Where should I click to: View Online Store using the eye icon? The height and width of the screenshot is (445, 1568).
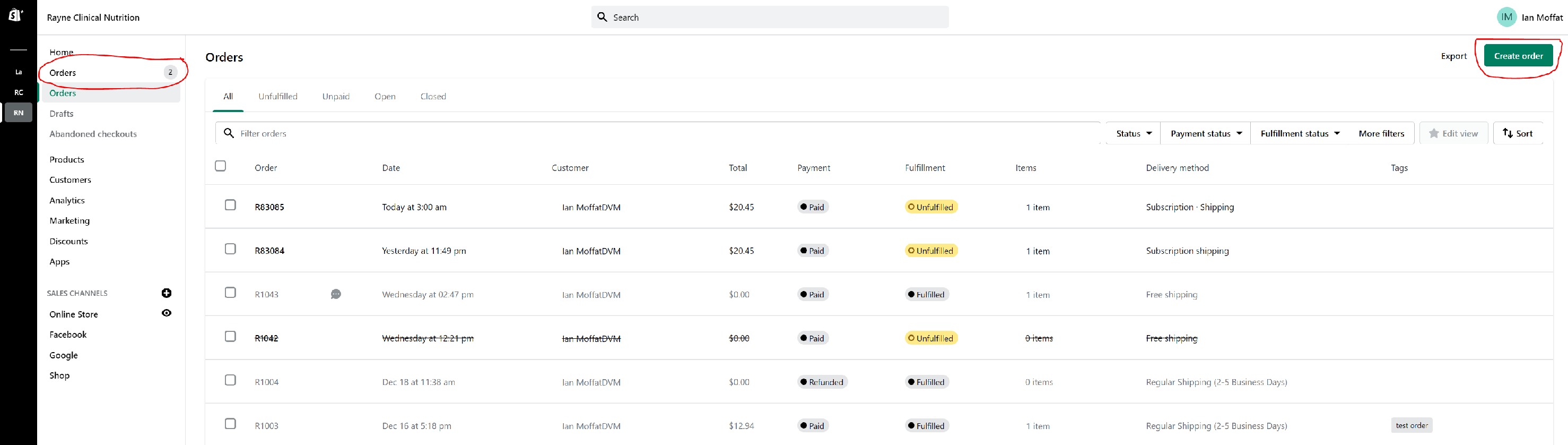pyautogui.click(x=166, y=313)
